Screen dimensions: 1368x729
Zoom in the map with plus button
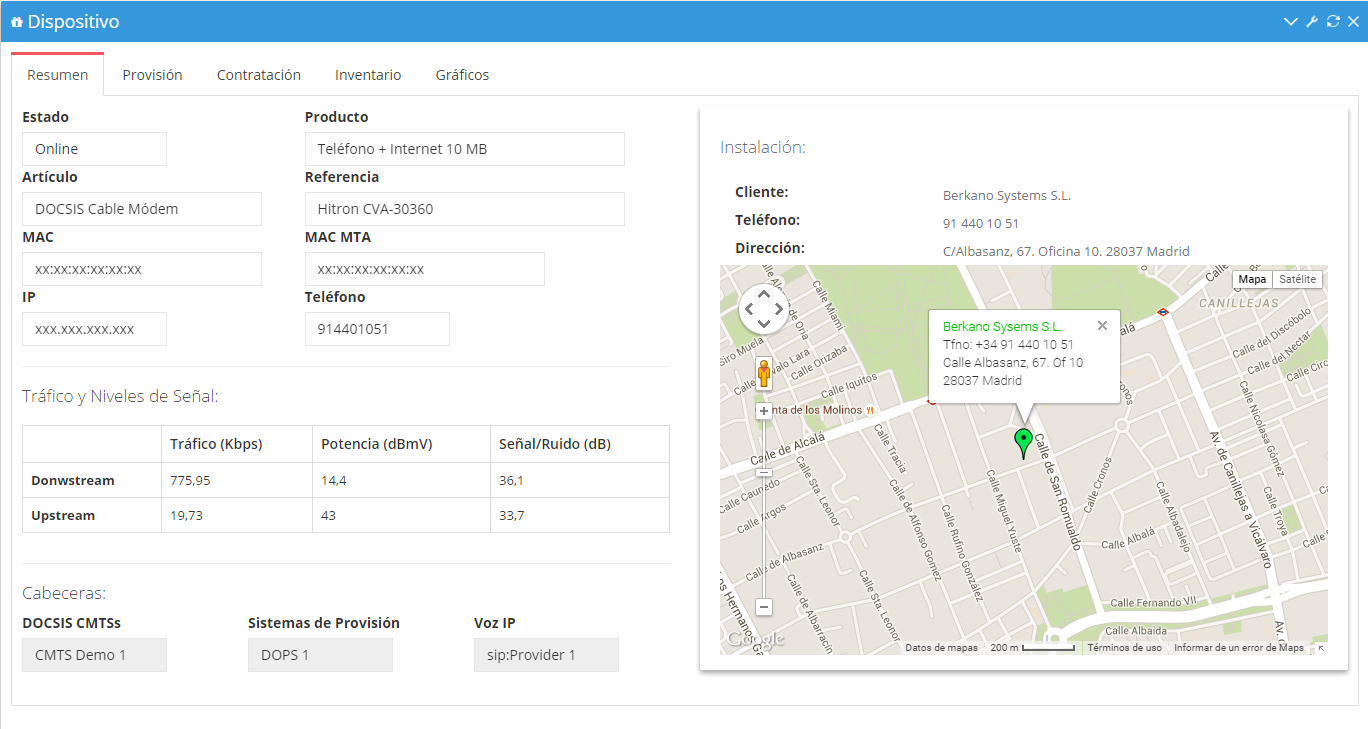764,411
